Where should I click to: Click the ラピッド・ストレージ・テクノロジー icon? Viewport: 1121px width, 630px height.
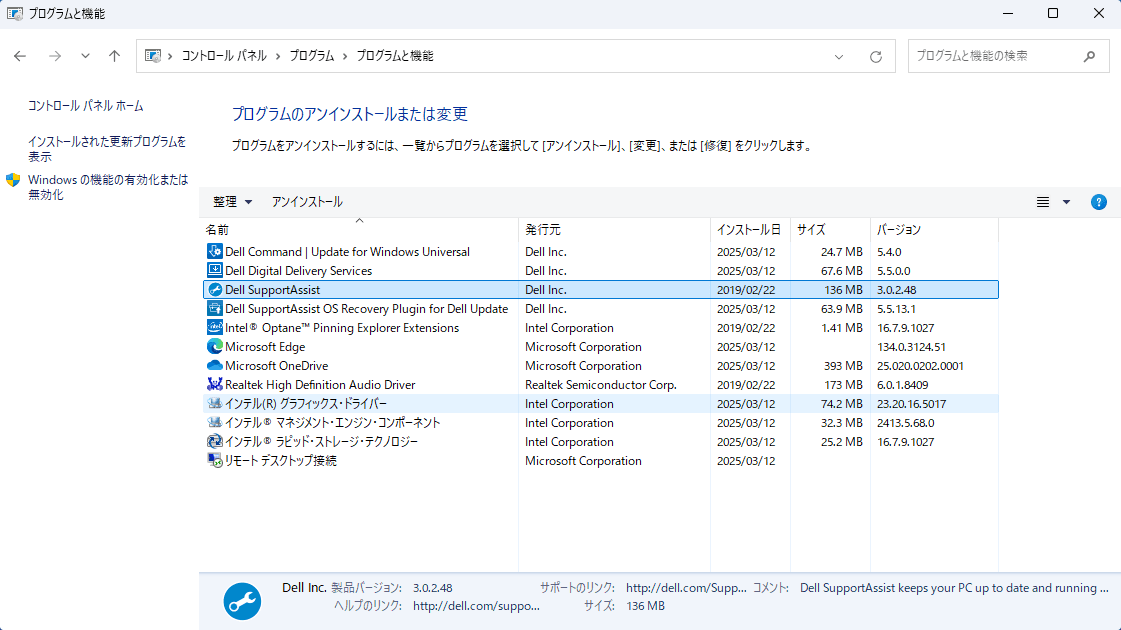[x=214, y=441]
